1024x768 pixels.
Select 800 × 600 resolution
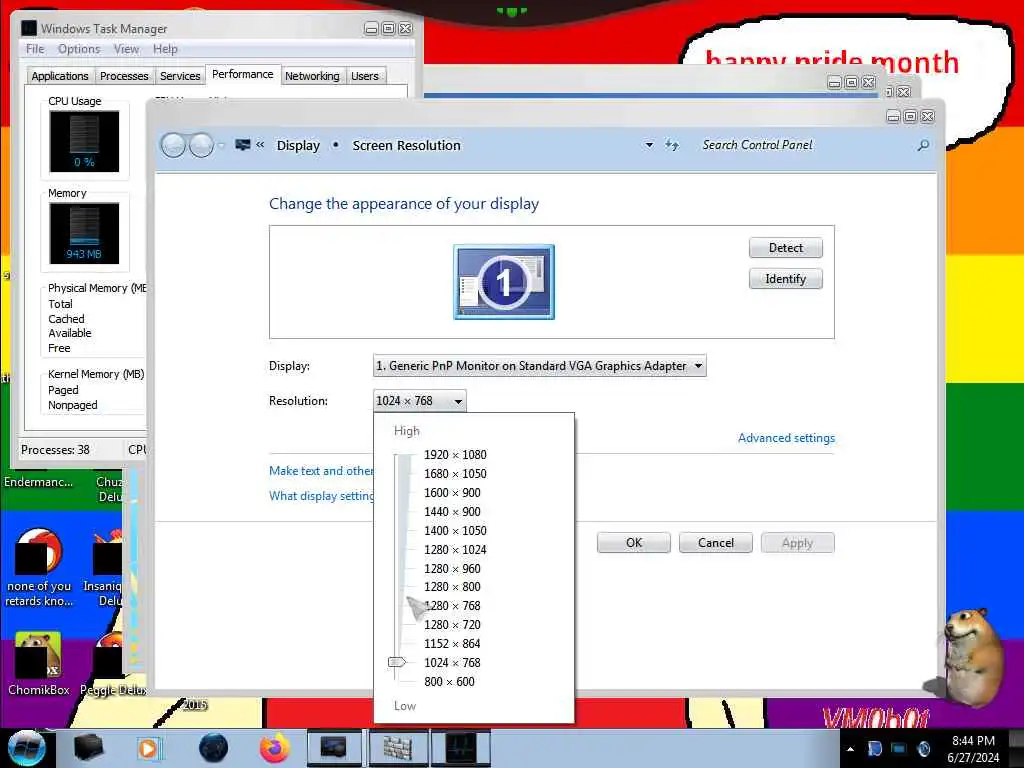click(449, 681)
